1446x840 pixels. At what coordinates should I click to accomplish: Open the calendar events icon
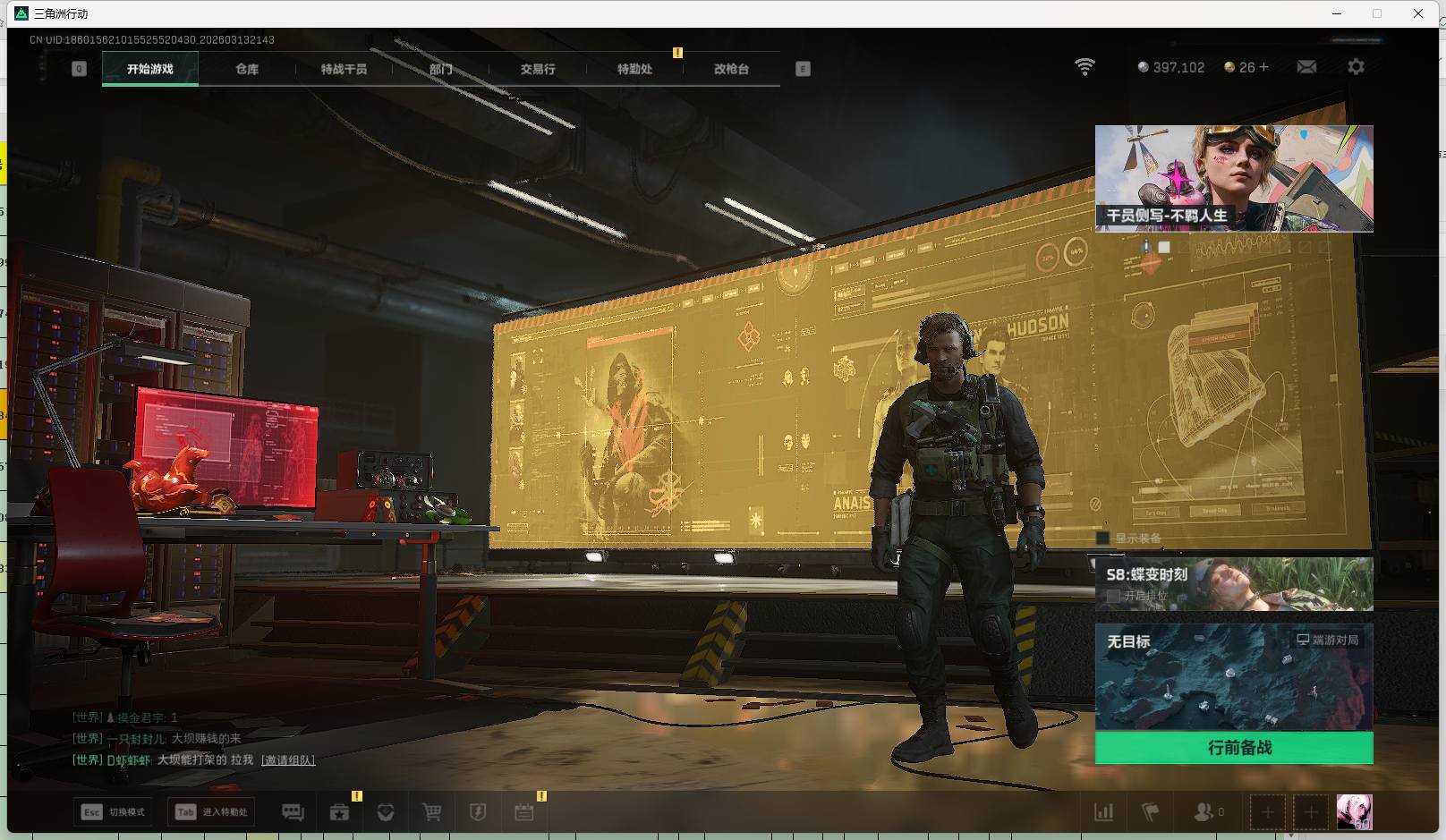[x=524, y=812]
